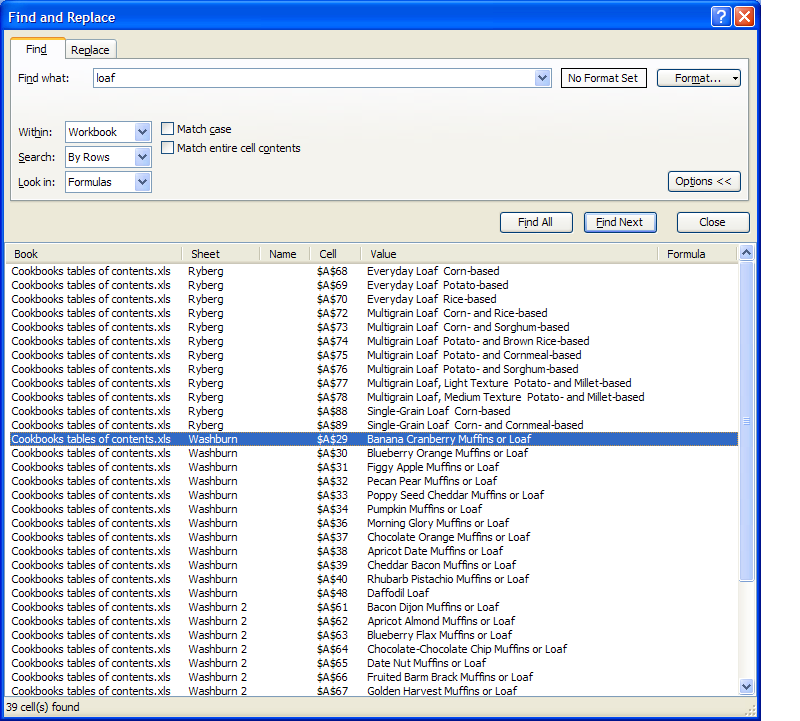Expand the Find what history dropdown

[x=543, y=78]
